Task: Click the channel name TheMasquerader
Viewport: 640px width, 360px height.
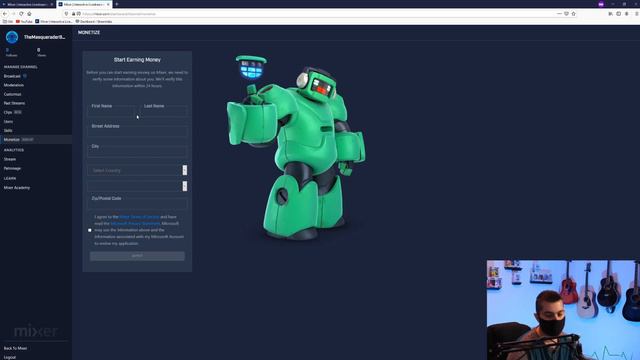Action: pyautogui.click(x=44, y=37)
